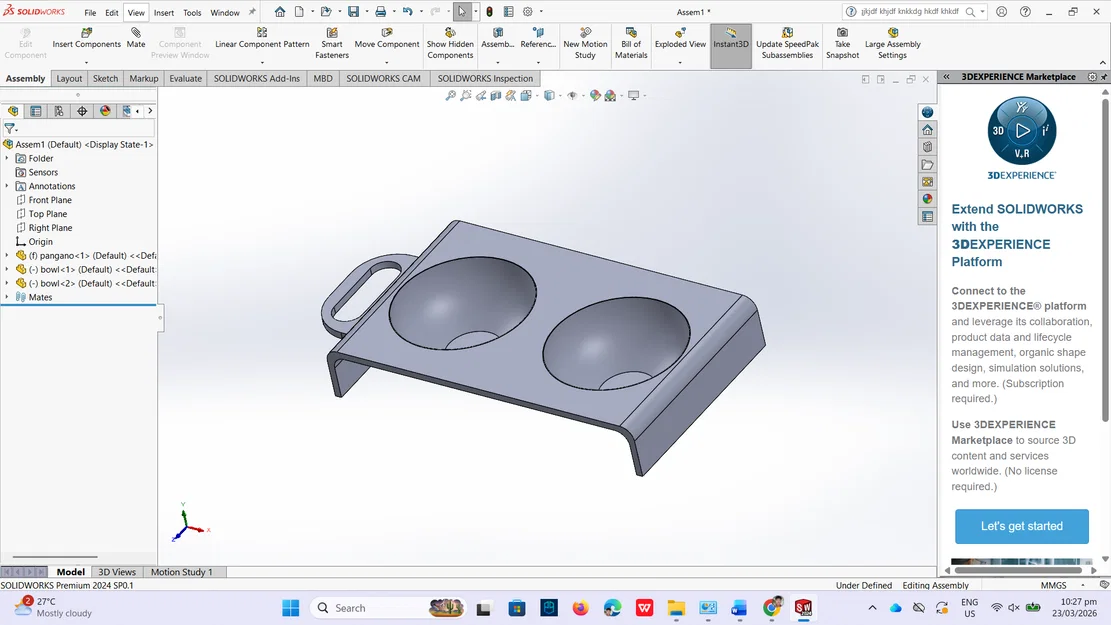Switch to the Evaluate tab

(x=185, y=78)
